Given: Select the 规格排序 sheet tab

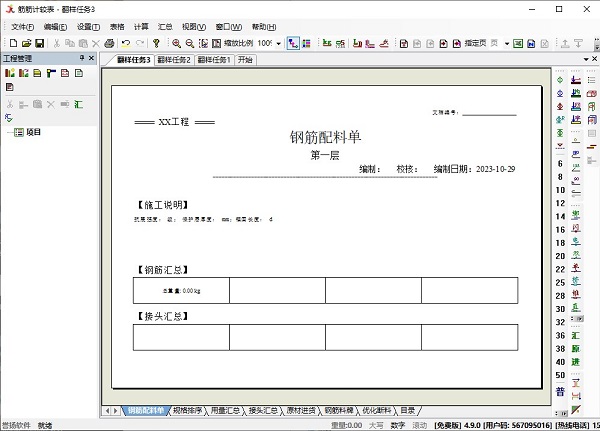Looking at the screenshot, I should 187,411.
